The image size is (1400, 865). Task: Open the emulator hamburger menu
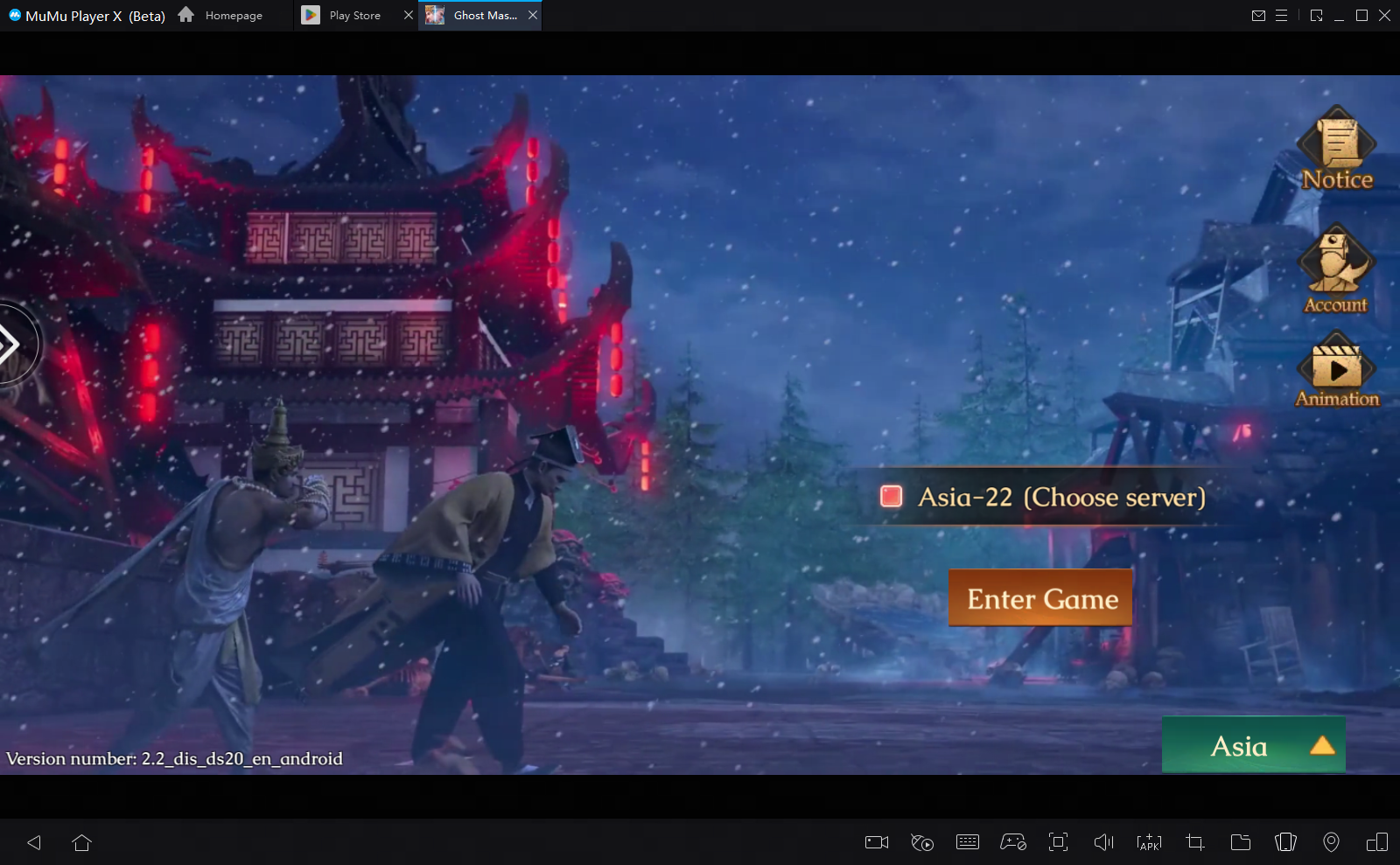tap(1283, 15)
